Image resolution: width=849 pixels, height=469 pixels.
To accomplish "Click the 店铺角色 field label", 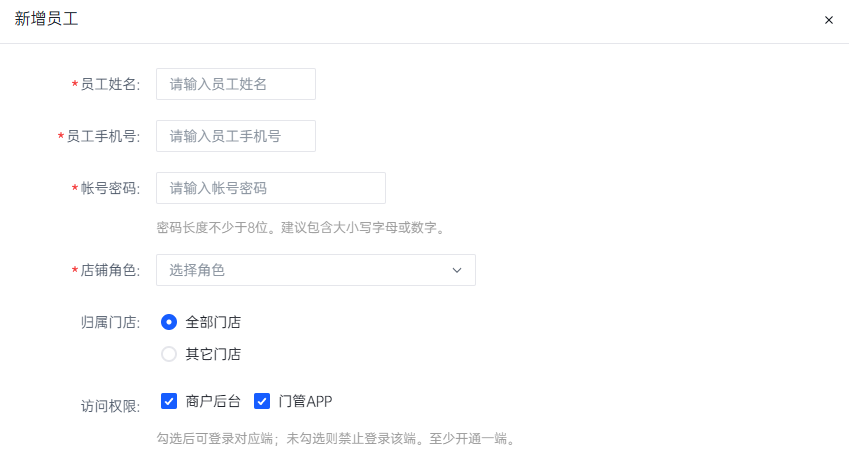I will tap(110, 270).
